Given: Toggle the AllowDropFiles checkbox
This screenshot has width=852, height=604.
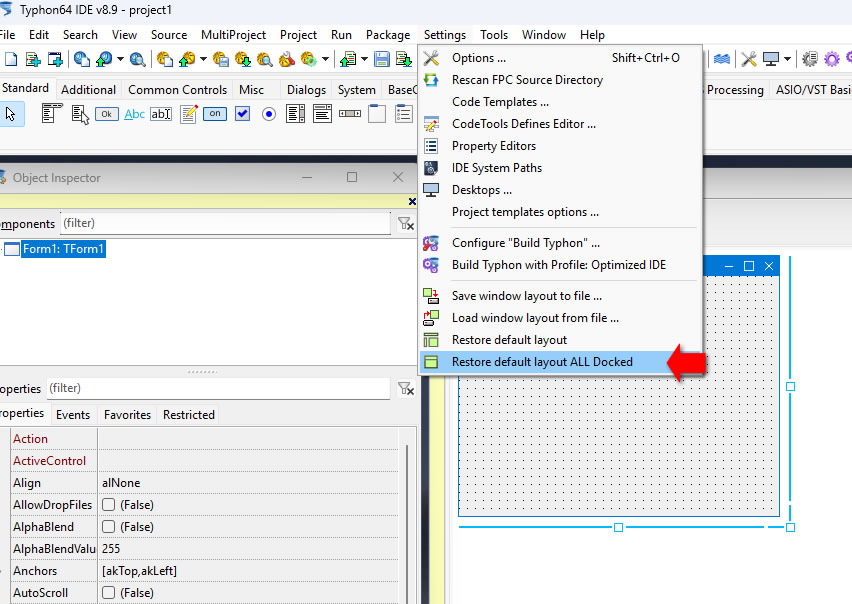Looking at the screenshot, I should pos(108,505).
